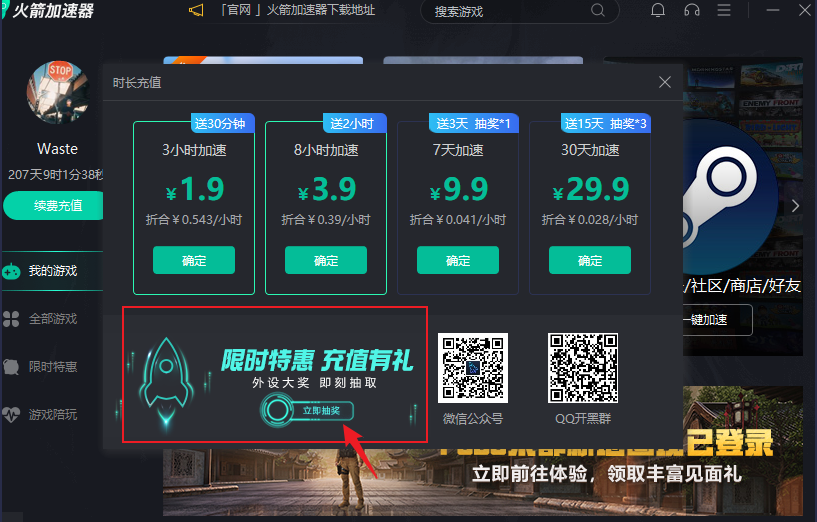Click the 一键加速 button behind dialog

(717, 319)
